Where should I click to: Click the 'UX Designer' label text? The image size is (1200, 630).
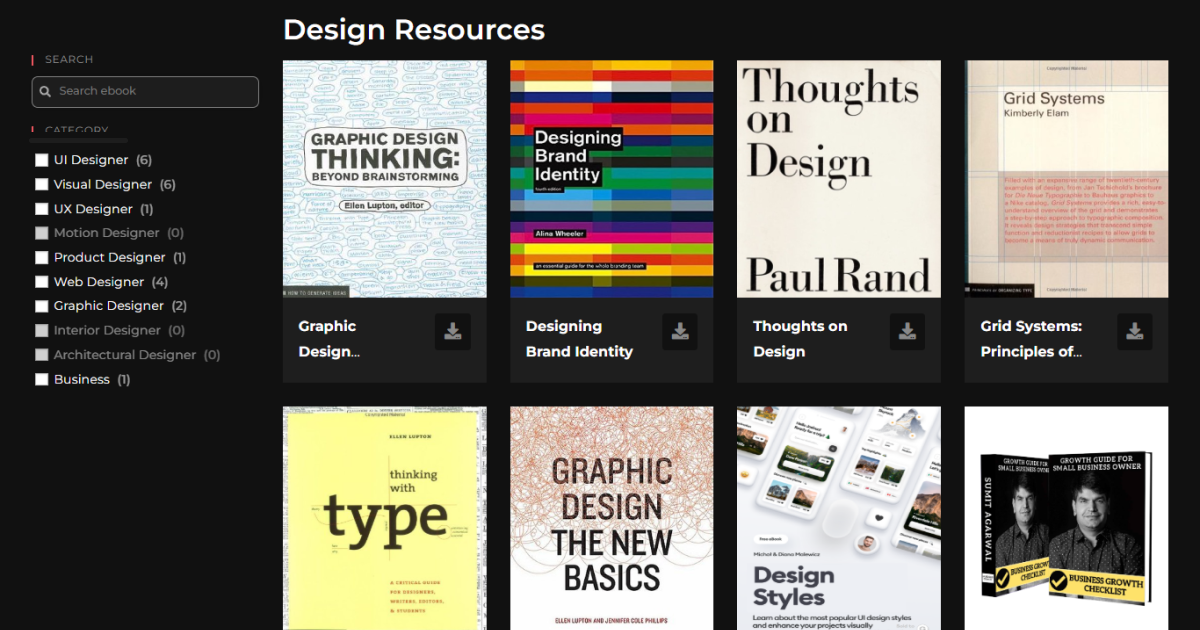pyautogui.click(x=93, y=209)
